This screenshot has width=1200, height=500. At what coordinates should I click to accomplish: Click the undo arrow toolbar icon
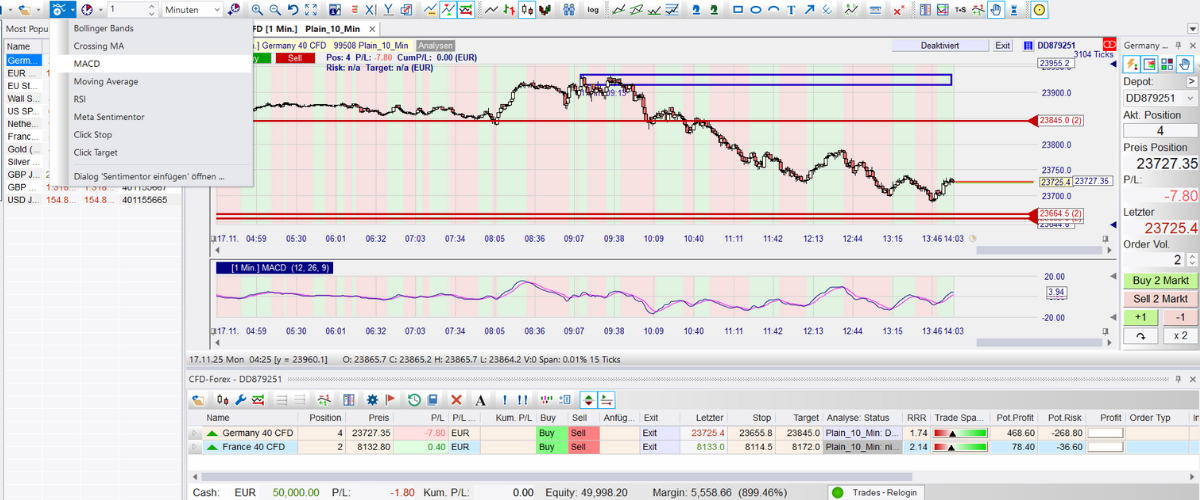click(292, 10)
